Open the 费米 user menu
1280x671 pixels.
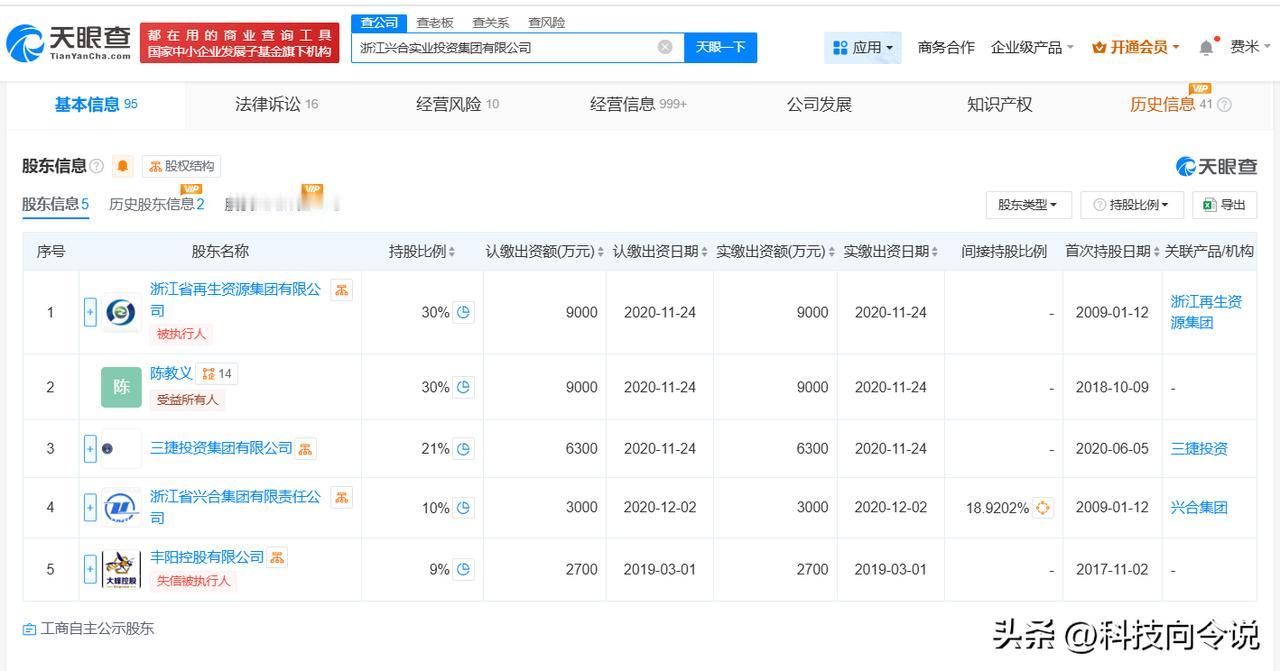click(1250, 47)
